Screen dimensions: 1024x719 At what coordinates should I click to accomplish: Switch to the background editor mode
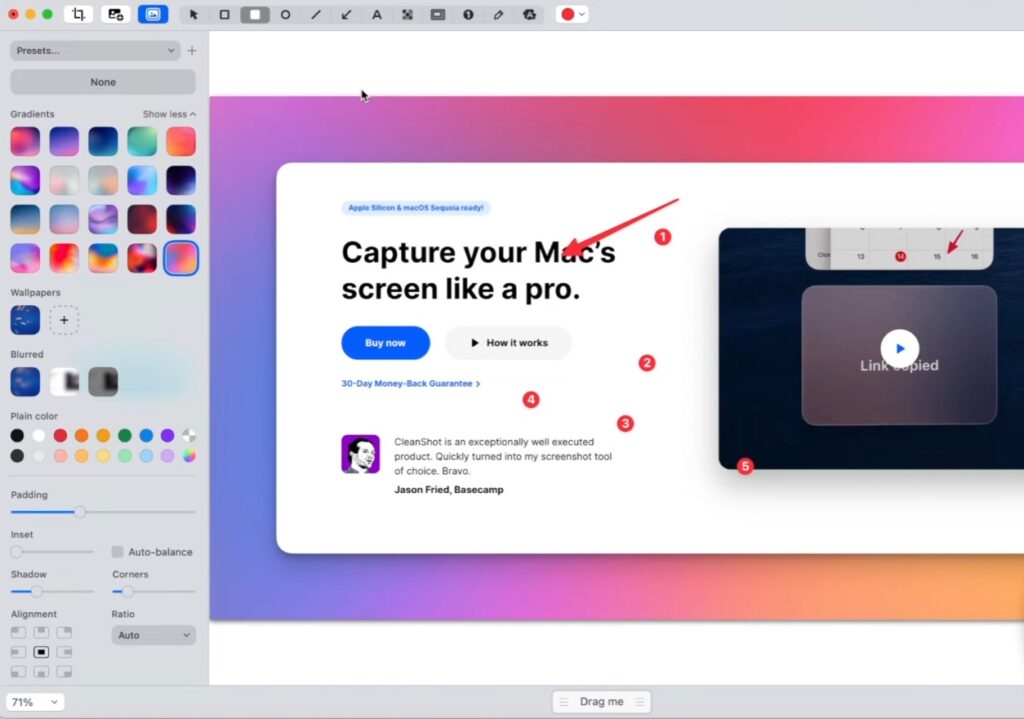[151, 14]
